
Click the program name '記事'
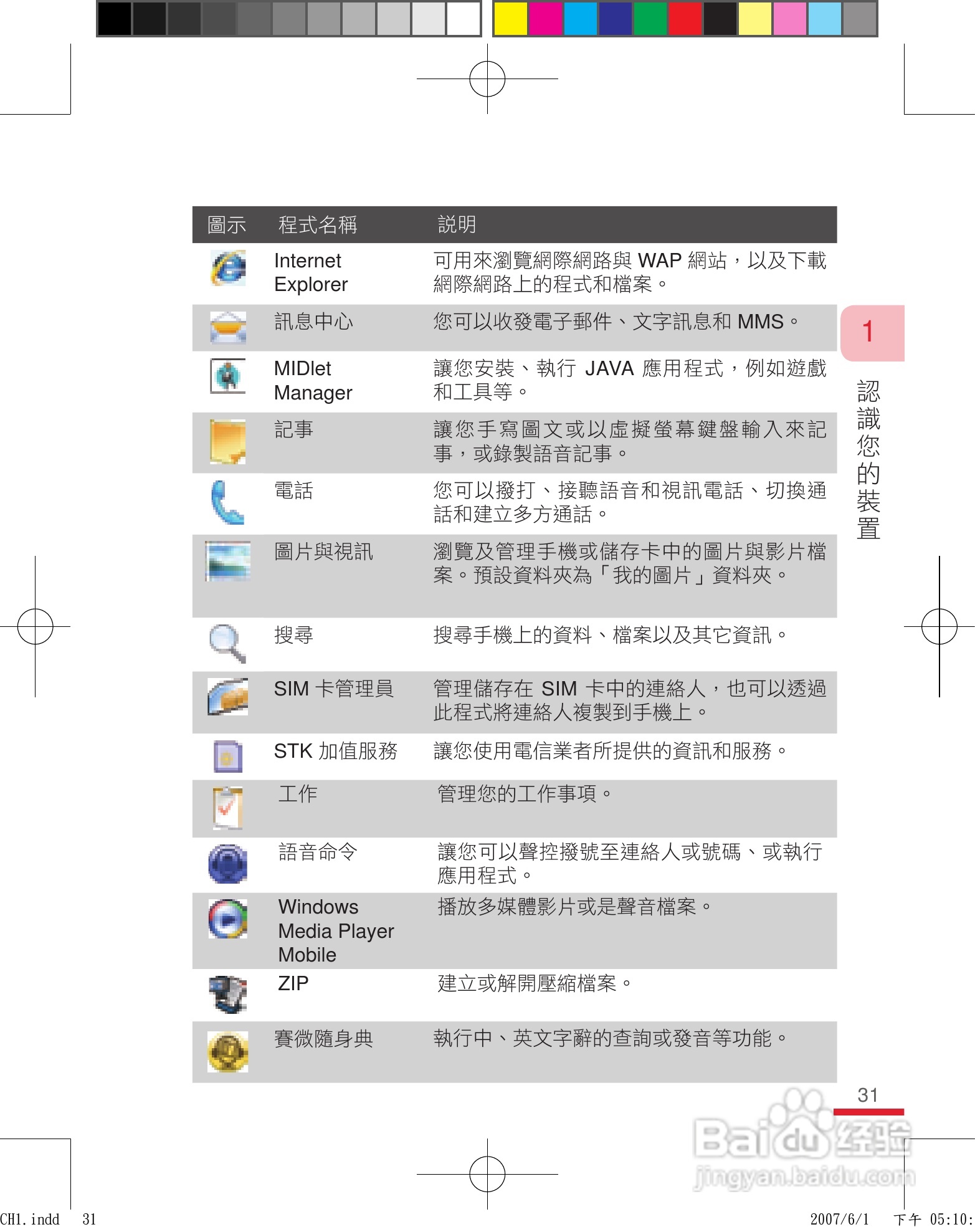(x=294, y=429)
